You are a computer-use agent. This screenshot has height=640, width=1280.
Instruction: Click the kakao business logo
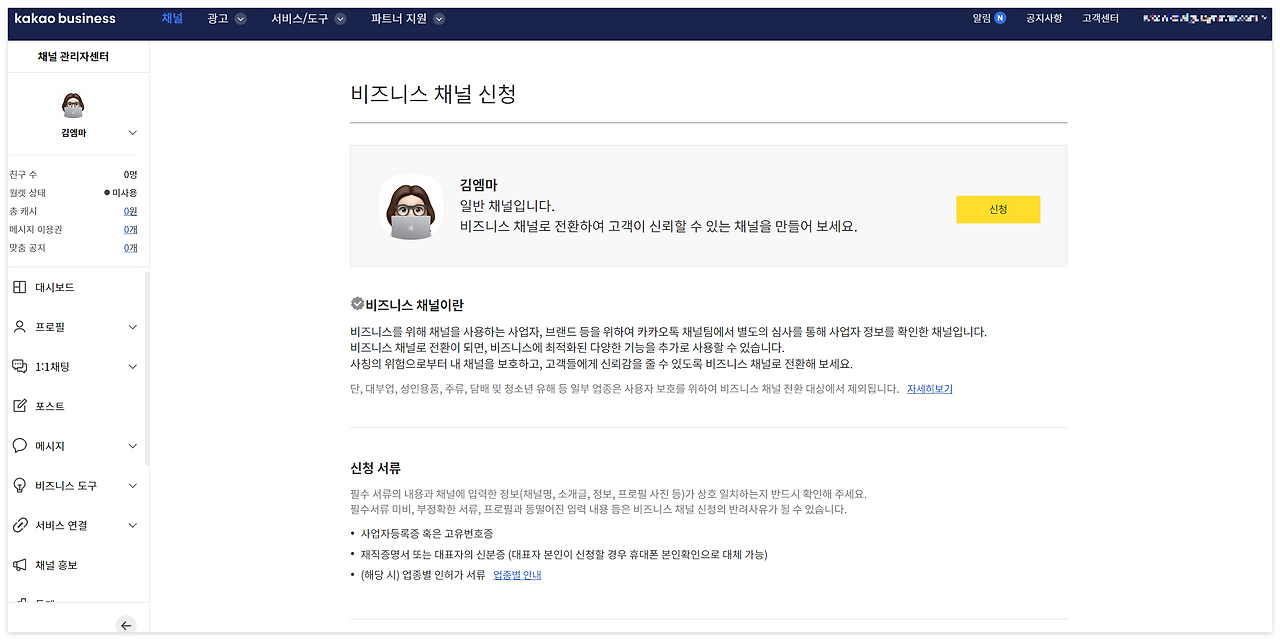pyautogui.click(x=65, y=17)
